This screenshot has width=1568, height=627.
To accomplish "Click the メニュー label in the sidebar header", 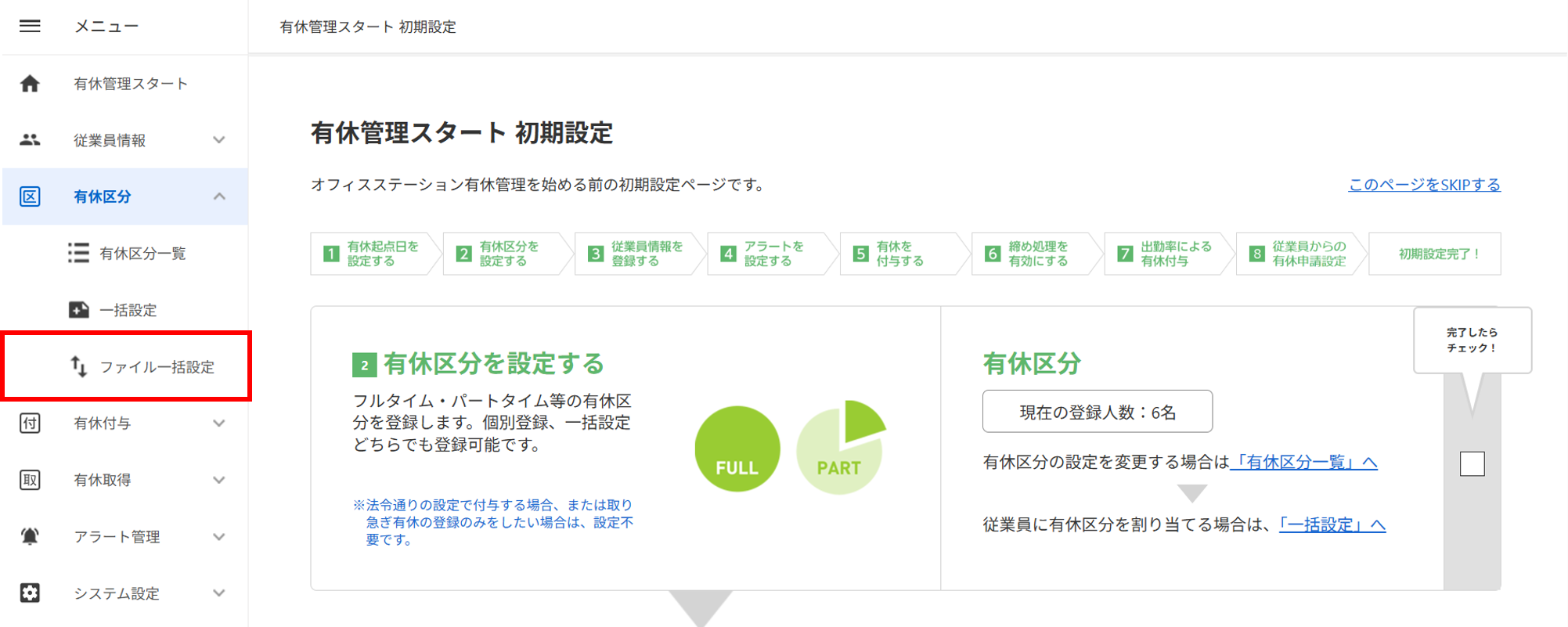I will [106, 27].
